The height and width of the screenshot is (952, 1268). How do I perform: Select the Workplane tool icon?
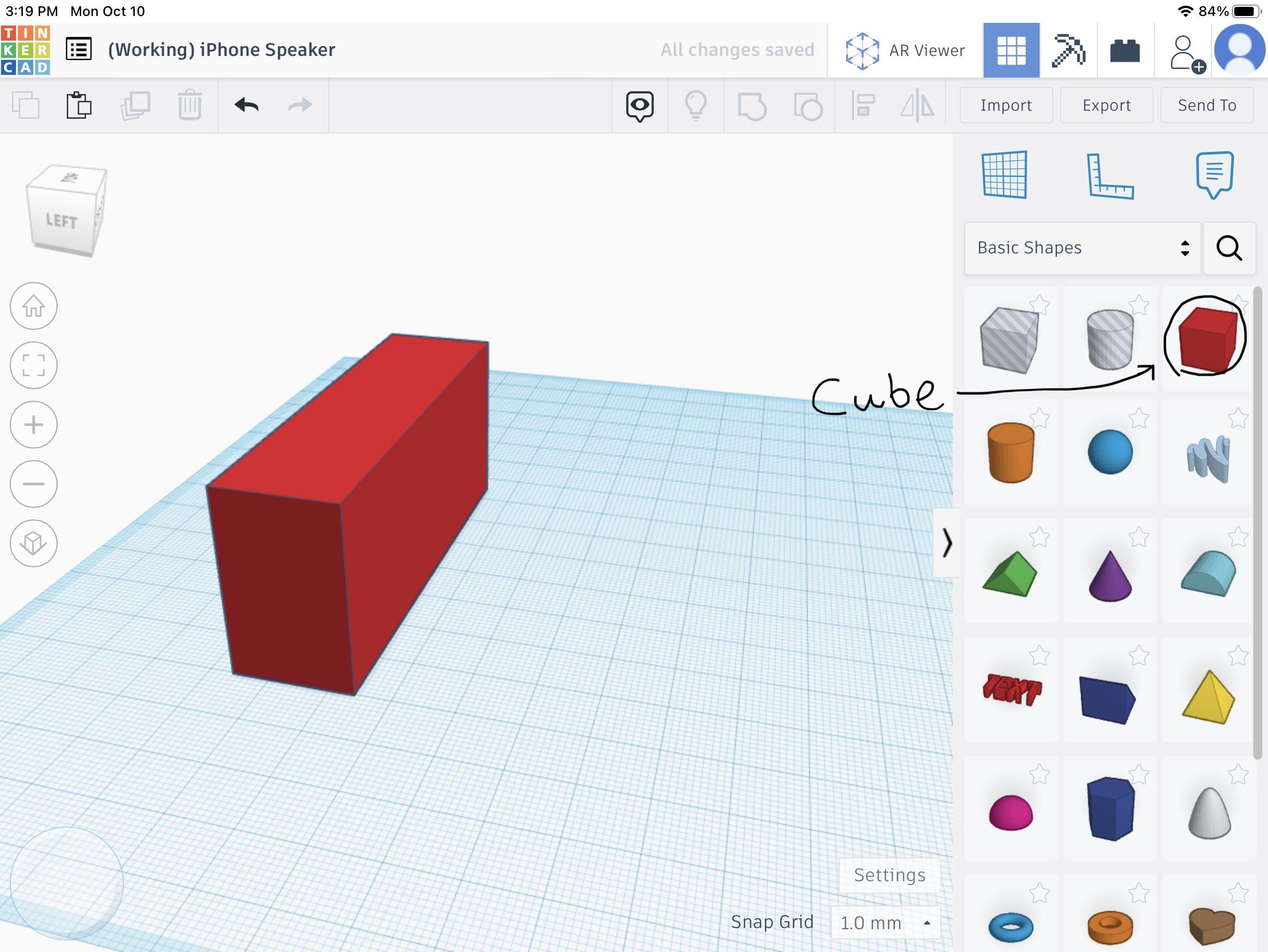[x=1004, y=175]
